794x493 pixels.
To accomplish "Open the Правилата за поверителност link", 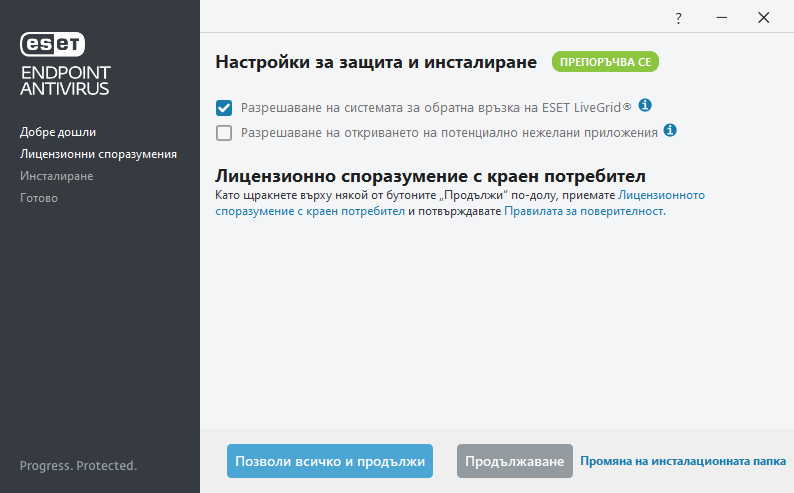I will pos(583,212).
